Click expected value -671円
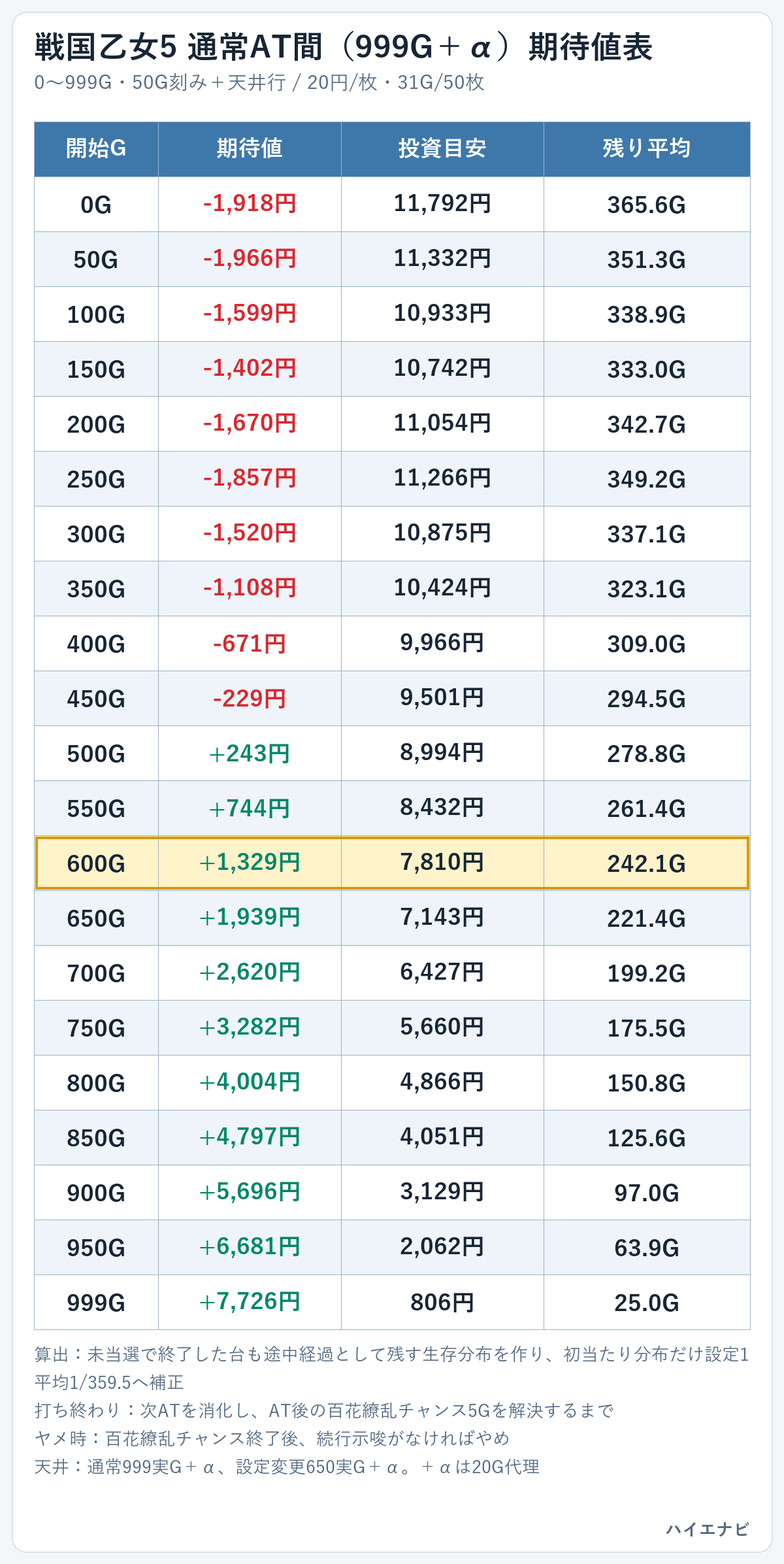Image resolution: width=784 pixels, height=1564 pixels. 250,644
